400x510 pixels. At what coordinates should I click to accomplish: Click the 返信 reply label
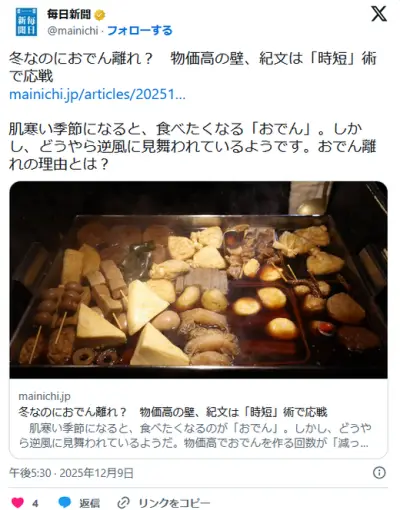(89, 503)
